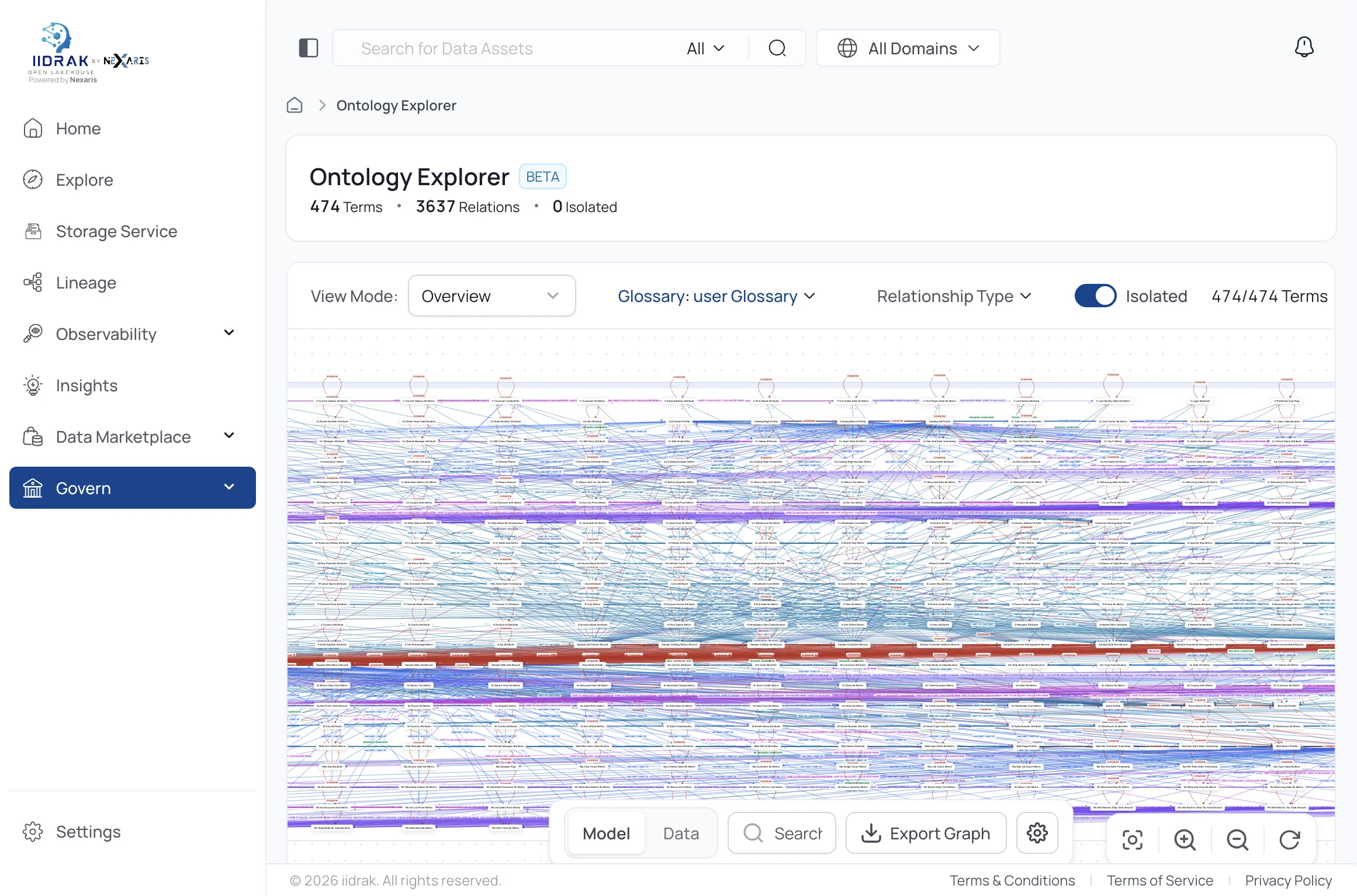Click the download icon in Export Graph
The image size is (1357, 896).
871,834
